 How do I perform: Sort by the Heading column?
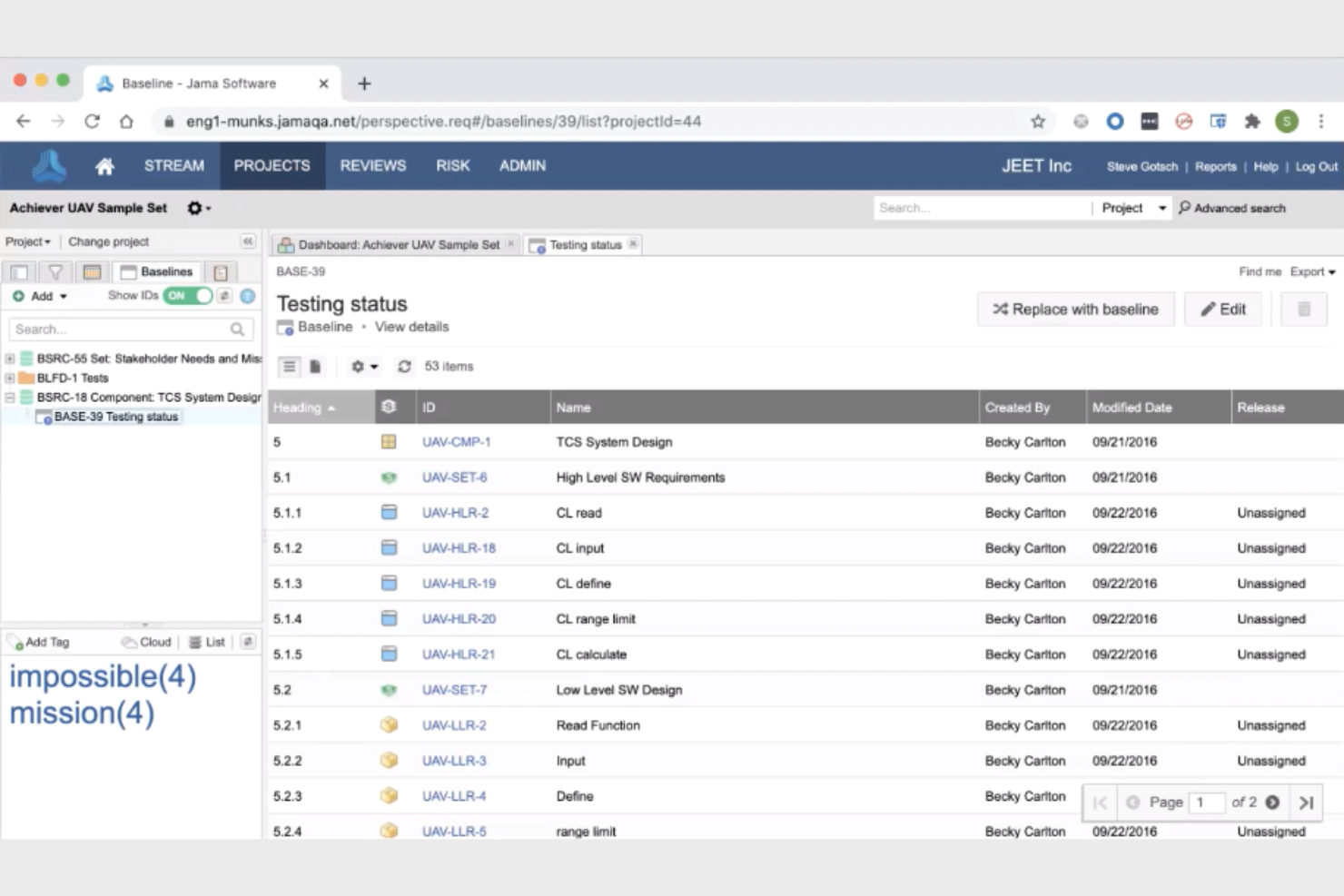tap(322, 408)
